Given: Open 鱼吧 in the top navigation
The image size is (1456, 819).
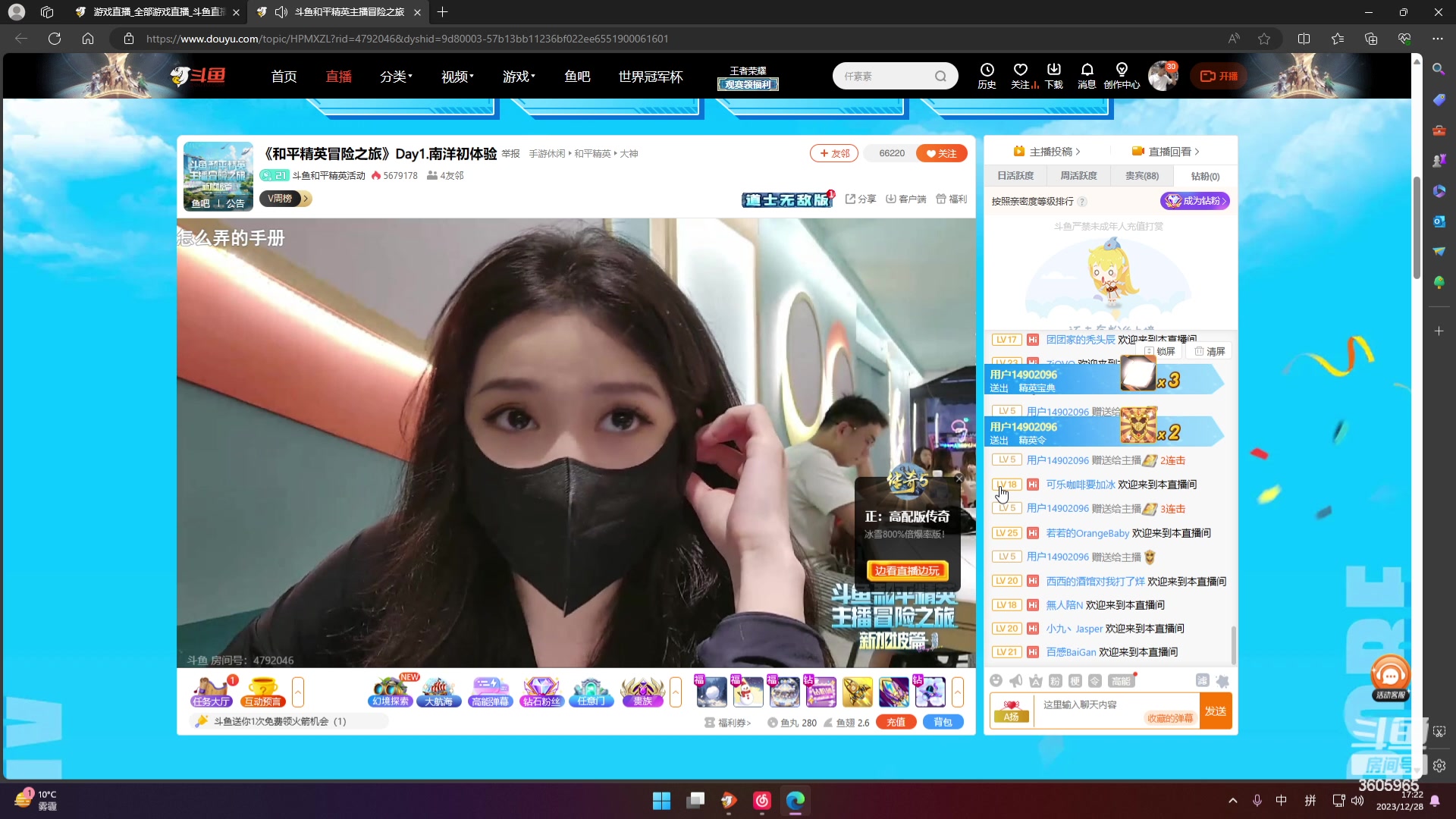Looking at the screenshot, I should 577,76.
